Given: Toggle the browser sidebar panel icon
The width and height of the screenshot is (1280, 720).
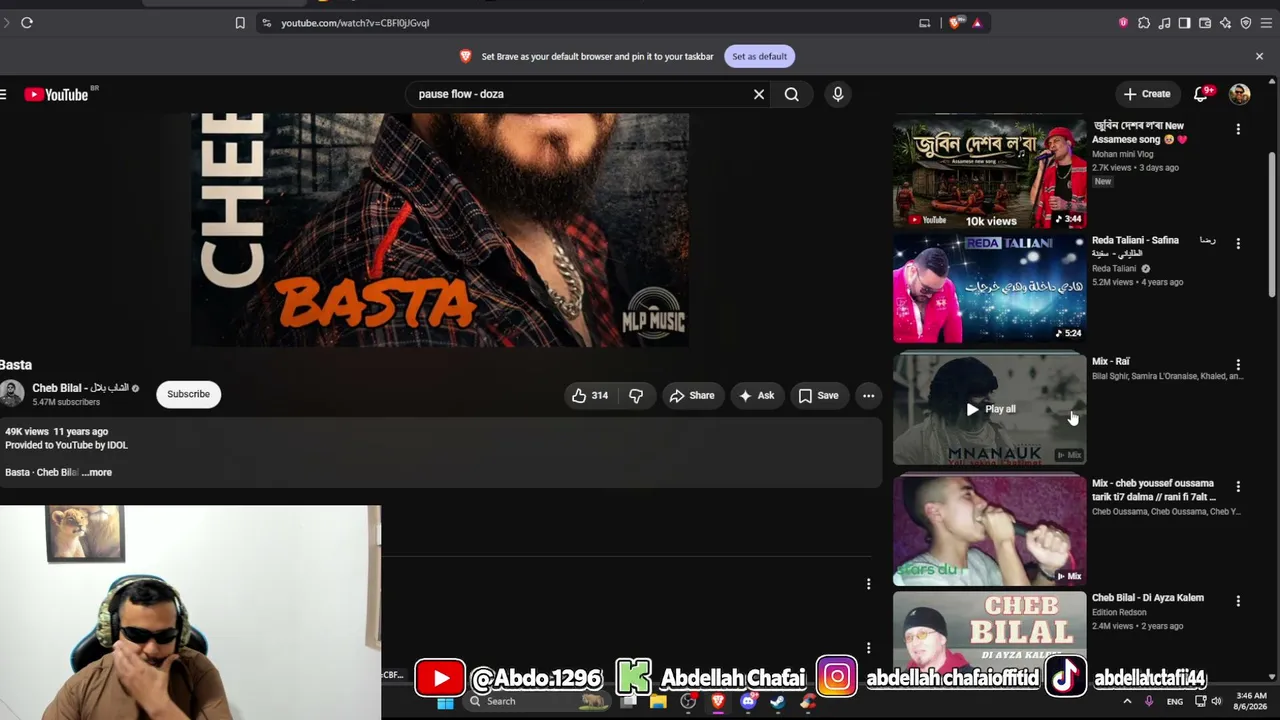Looking at the screenshot, I should click(x=1185, y=23).
